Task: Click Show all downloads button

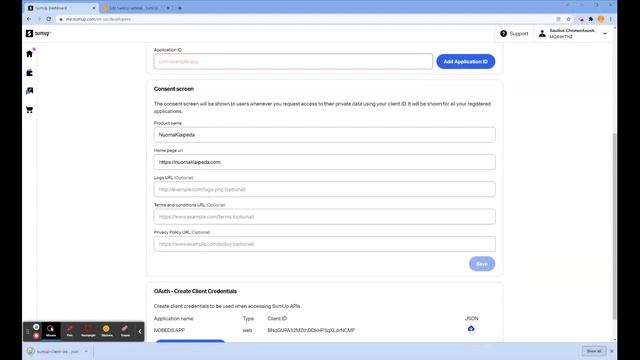Action: coord(594,351)
